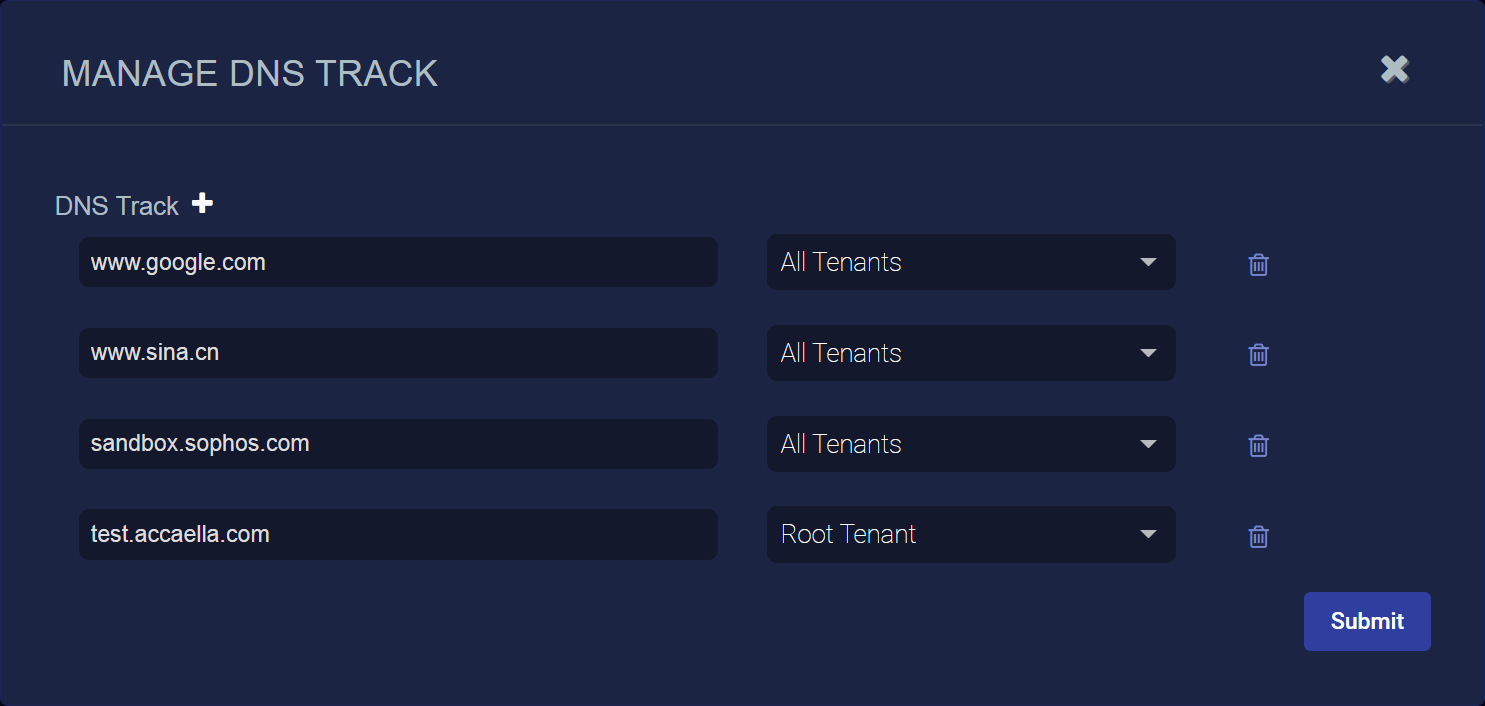Close the Manage DNS Track dialog
The height and width of the screenshot is (706, 1485).
click(x=1395, y=69)
